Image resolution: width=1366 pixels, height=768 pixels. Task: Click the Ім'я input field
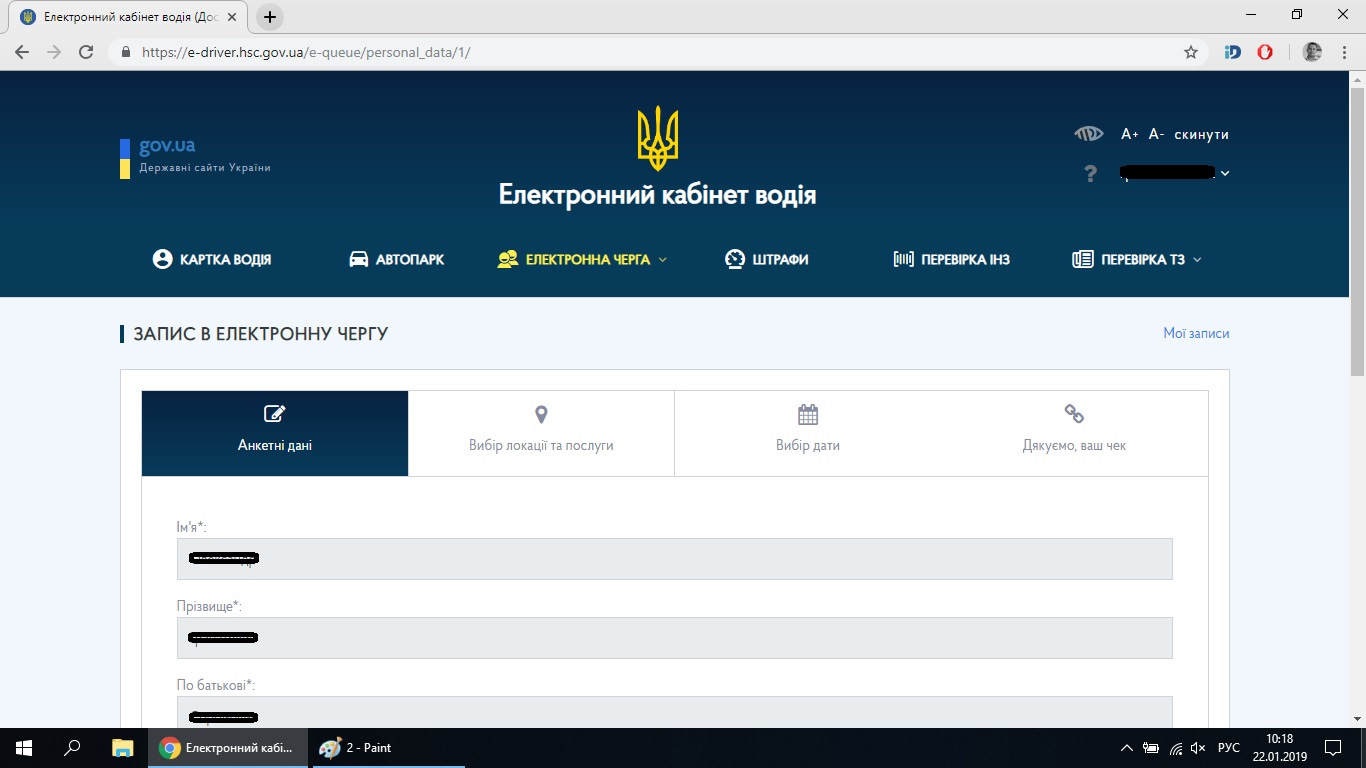tap(674, 559)
